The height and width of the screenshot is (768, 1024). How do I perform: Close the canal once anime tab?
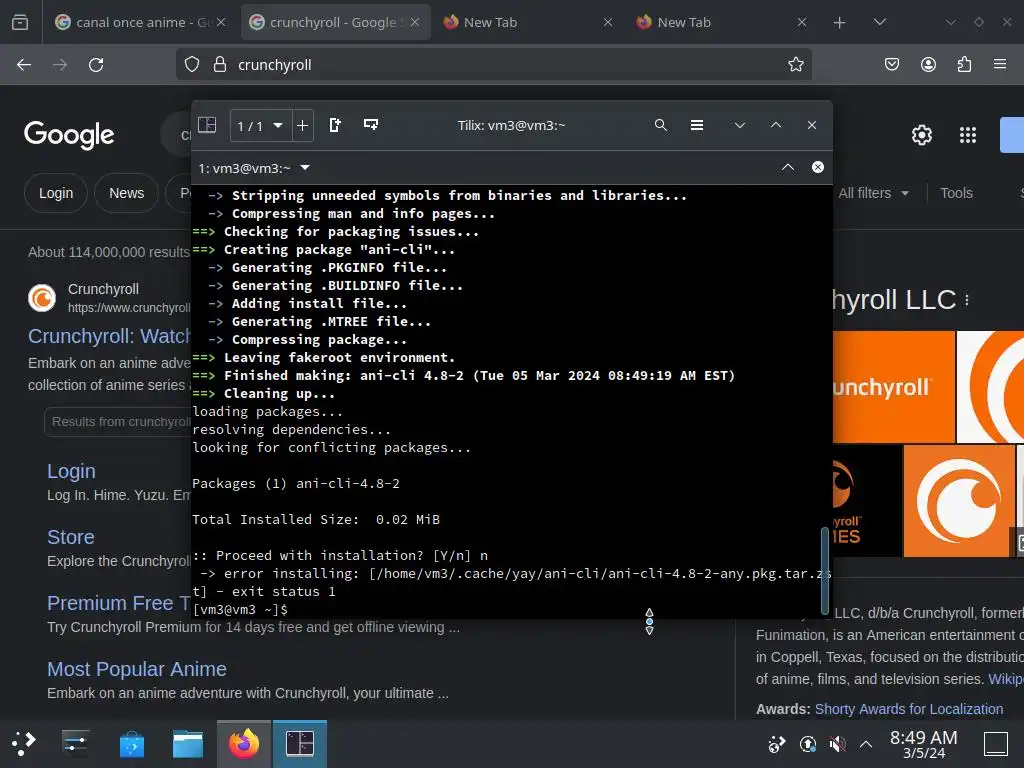point(221,22)
